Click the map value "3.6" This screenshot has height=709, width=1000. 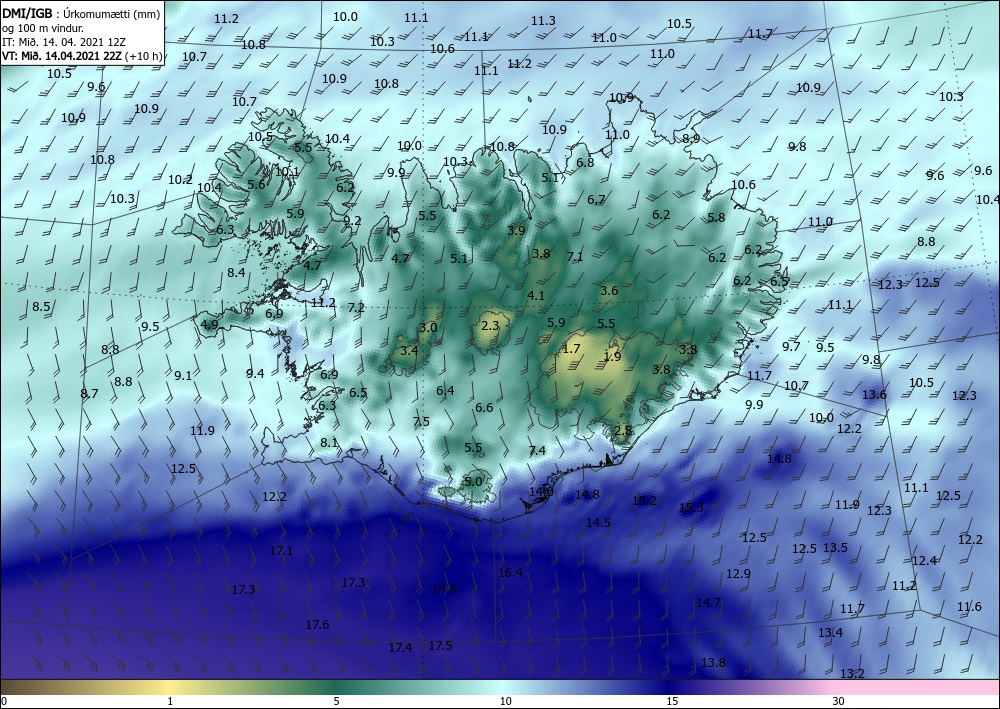click(609, 291)
